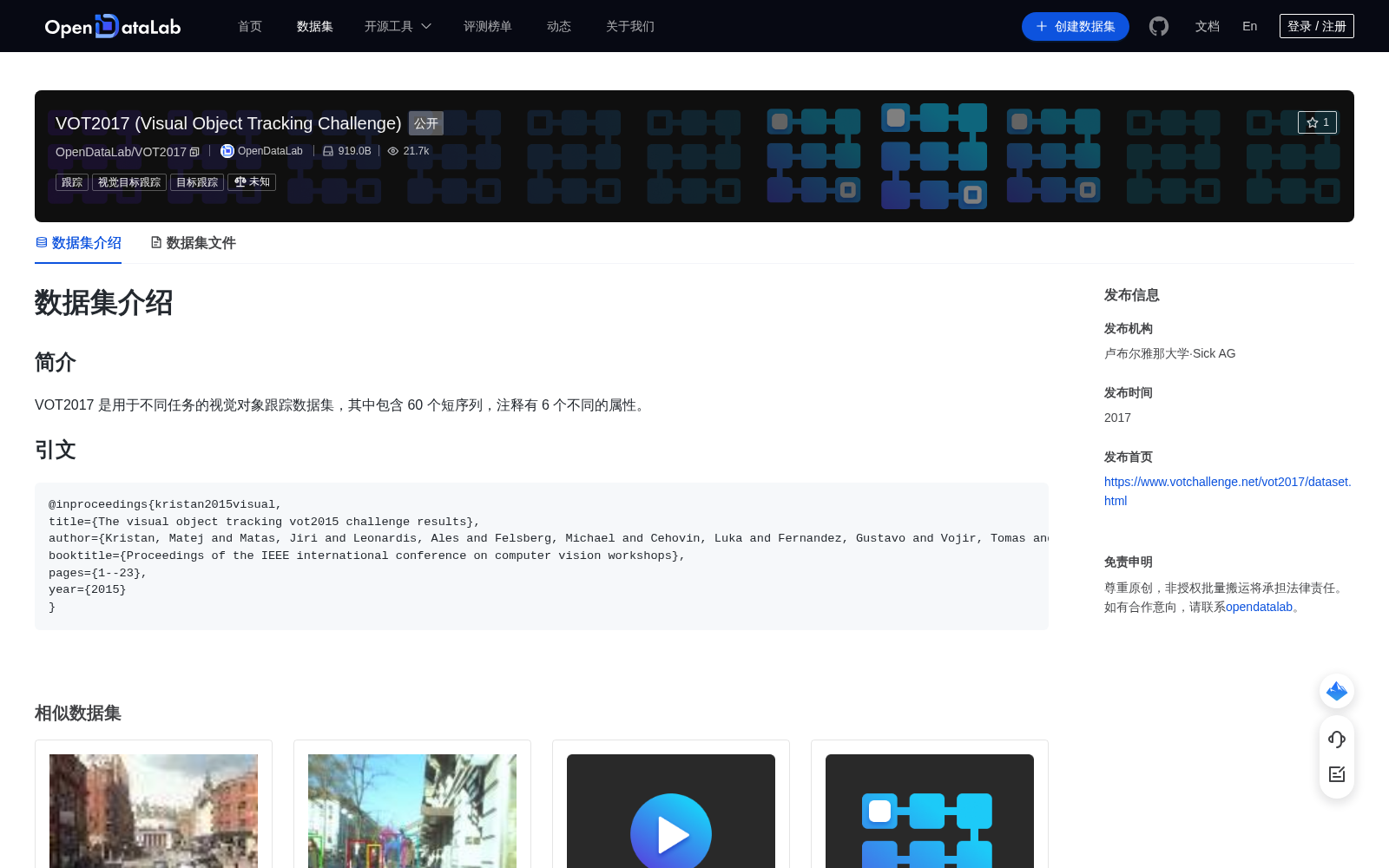1389x868 pixels.
Task: Click the VOT2017 dataset title
Action: point(228,123)
